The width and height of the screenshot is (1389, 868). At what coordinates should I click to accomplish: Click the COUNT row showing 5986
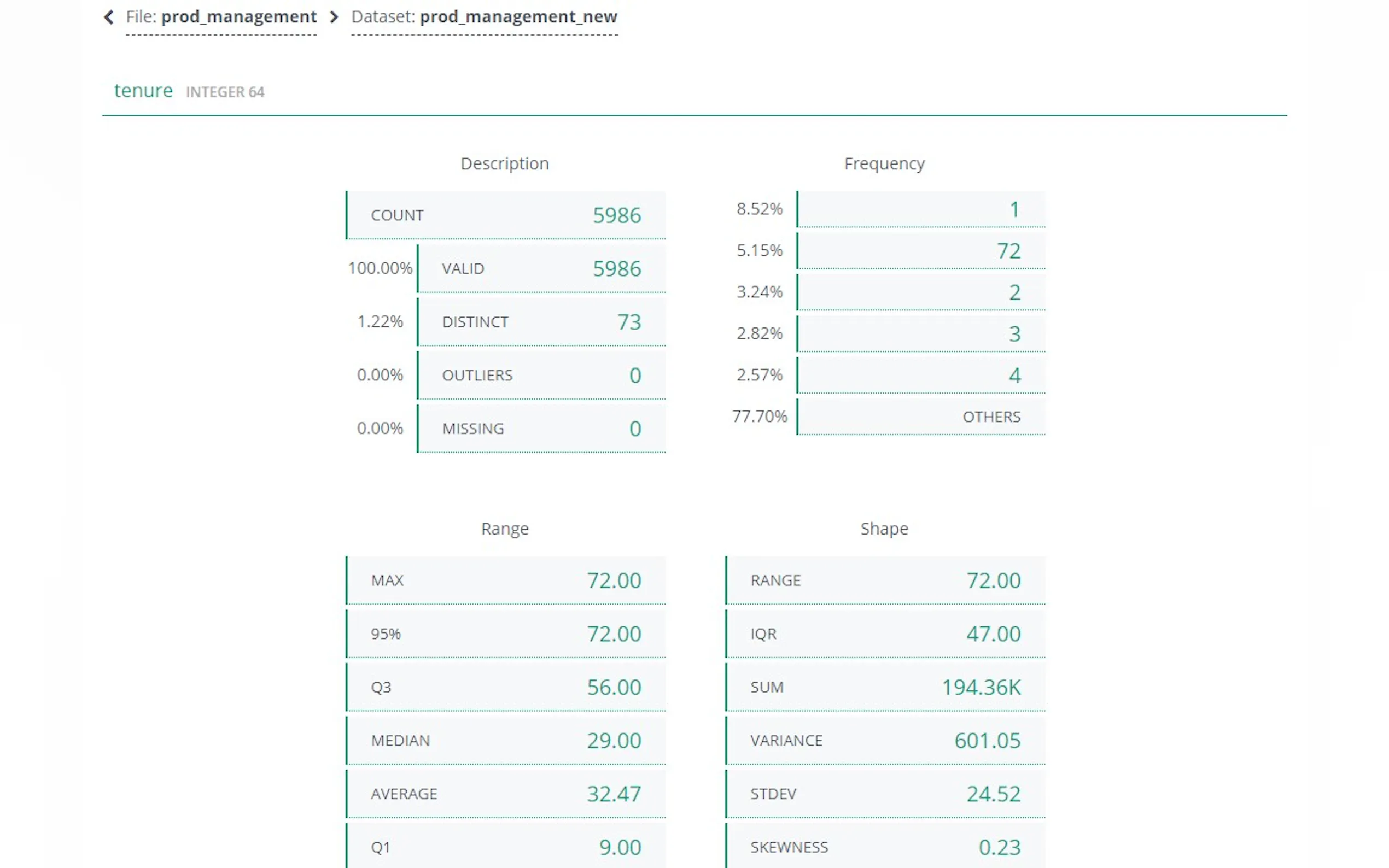[505, 215]
